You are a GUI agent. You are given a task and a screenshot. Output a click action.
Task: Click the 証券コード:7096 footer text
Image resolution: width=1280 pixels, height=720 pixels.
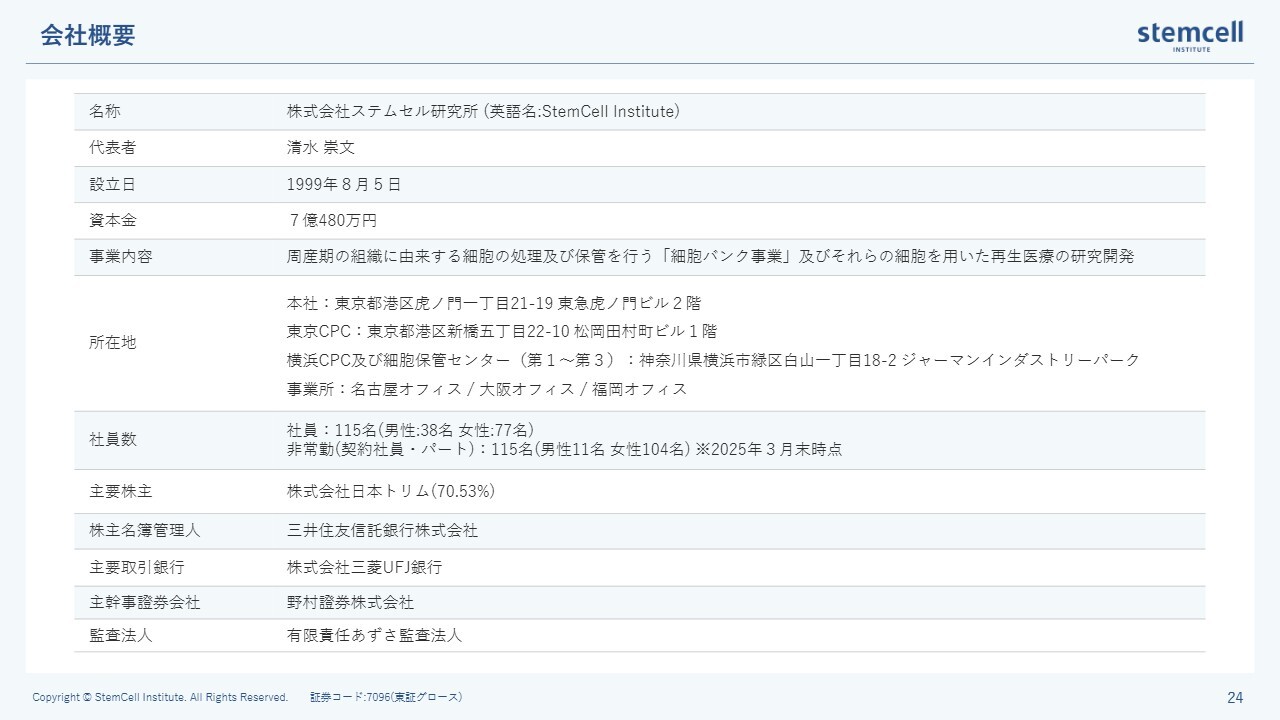pos(386,697)
